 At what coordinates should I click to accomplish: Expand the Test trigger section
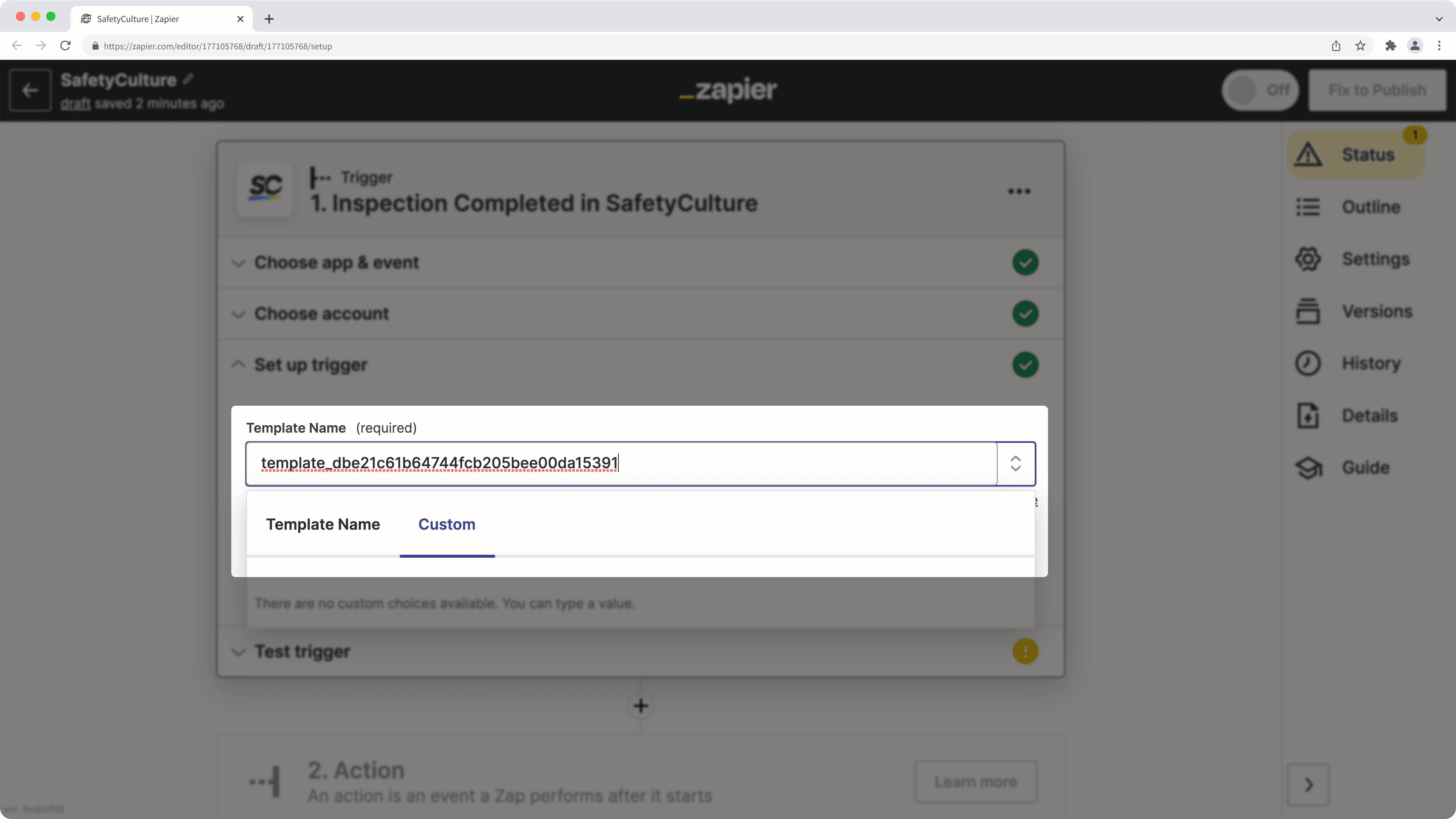303,651
